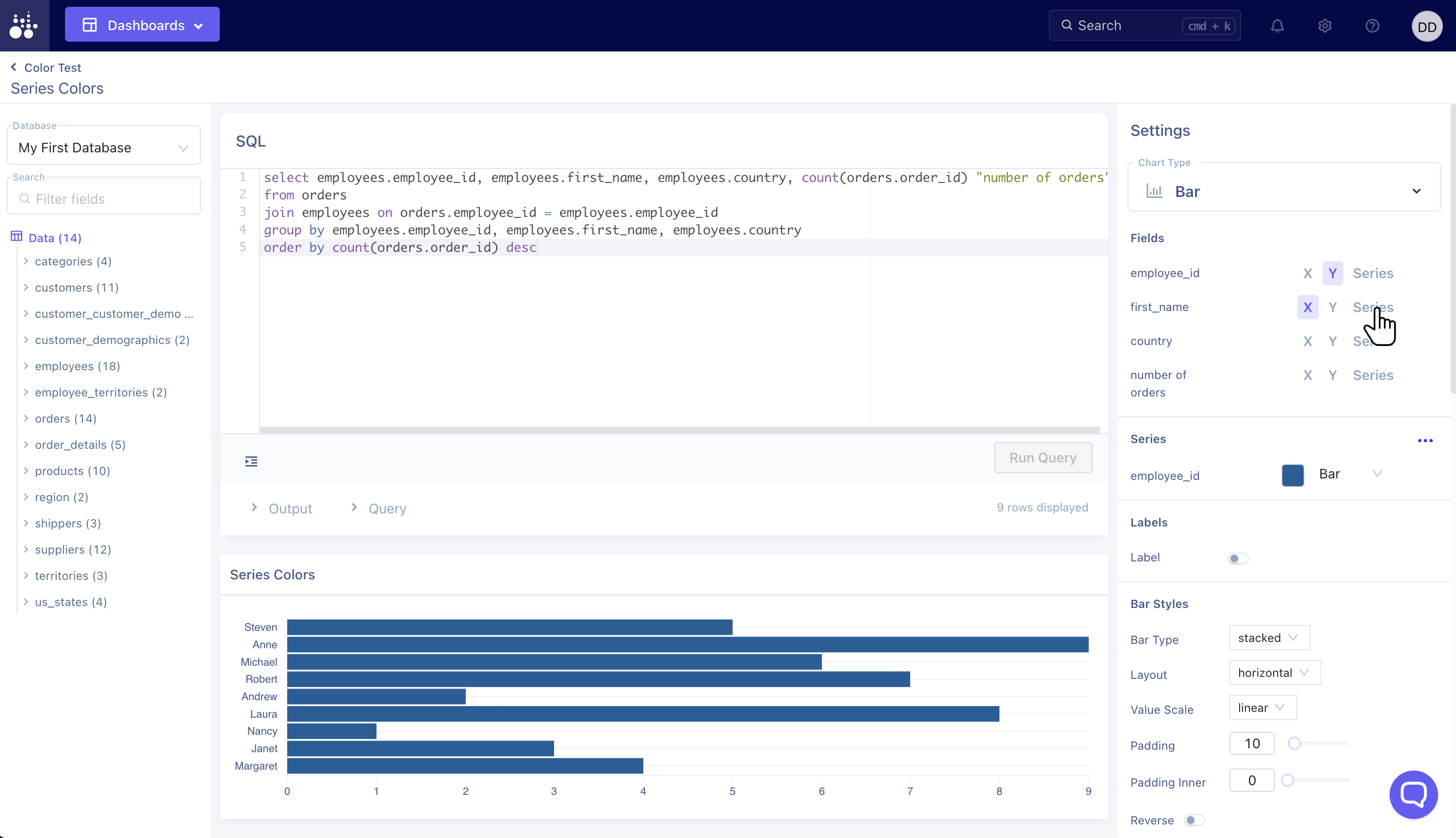Open the settings gear icon

tap(1325, 26)
